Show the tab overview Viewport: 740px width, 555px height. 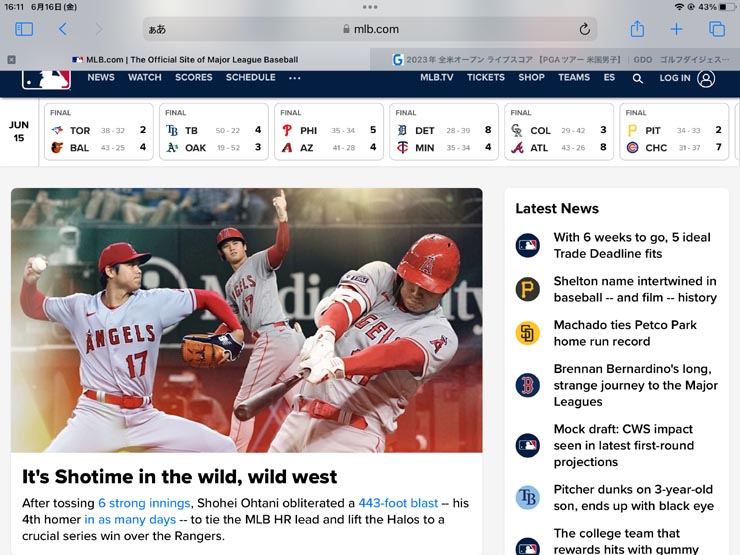[717, 29]
